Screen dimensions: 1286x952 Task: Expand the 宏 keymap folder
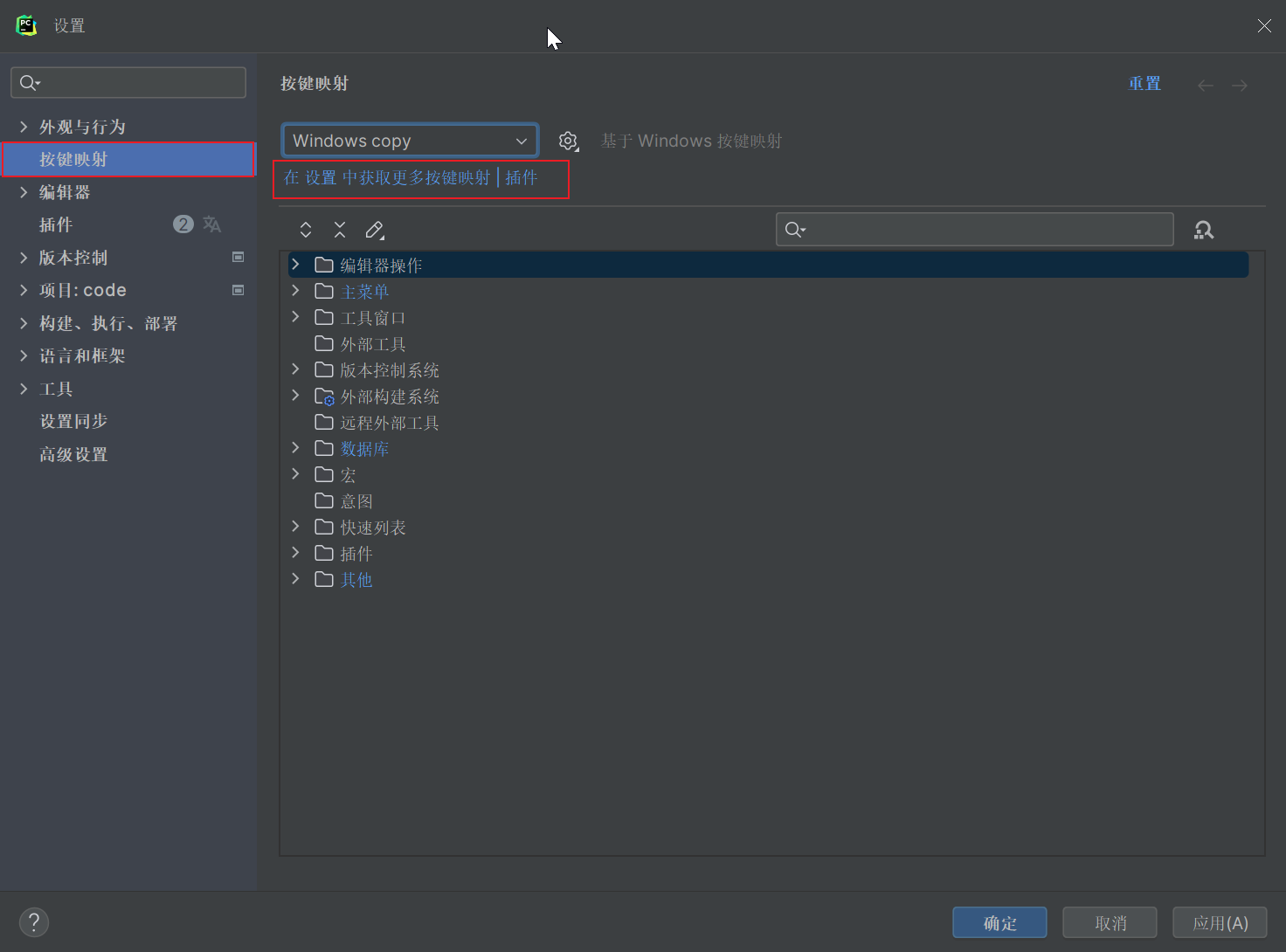pos(295,474)
